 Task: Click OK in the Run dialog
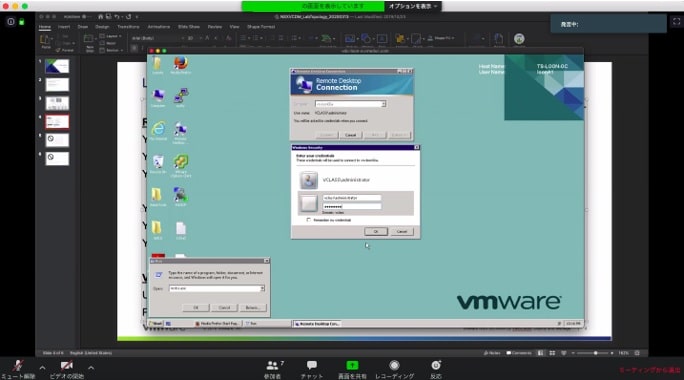[196, 308]
